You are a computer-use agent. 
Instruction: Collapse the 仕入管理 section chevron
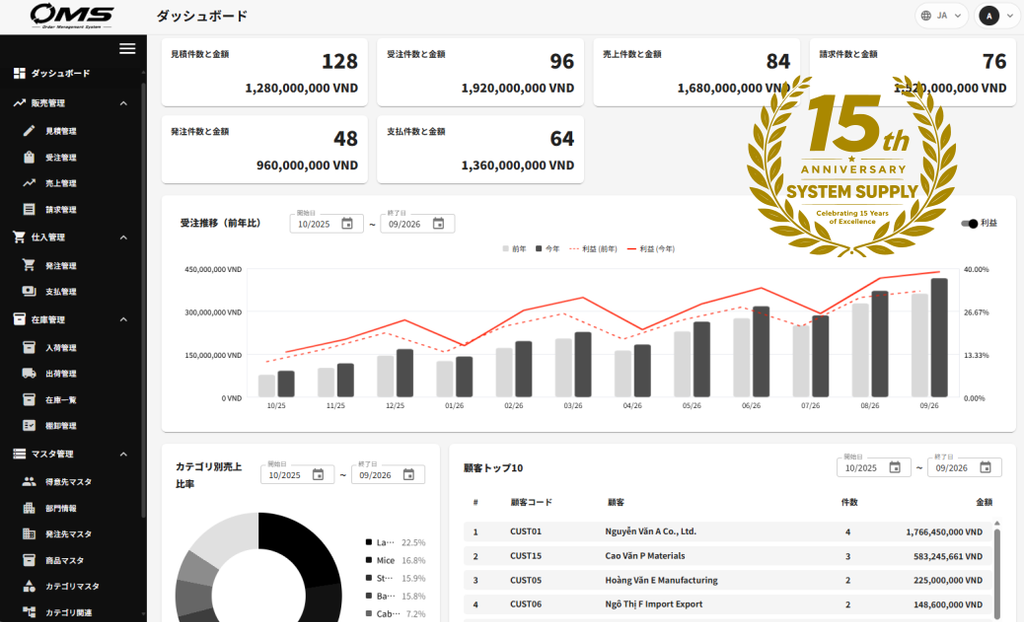[x=123, y=237]
